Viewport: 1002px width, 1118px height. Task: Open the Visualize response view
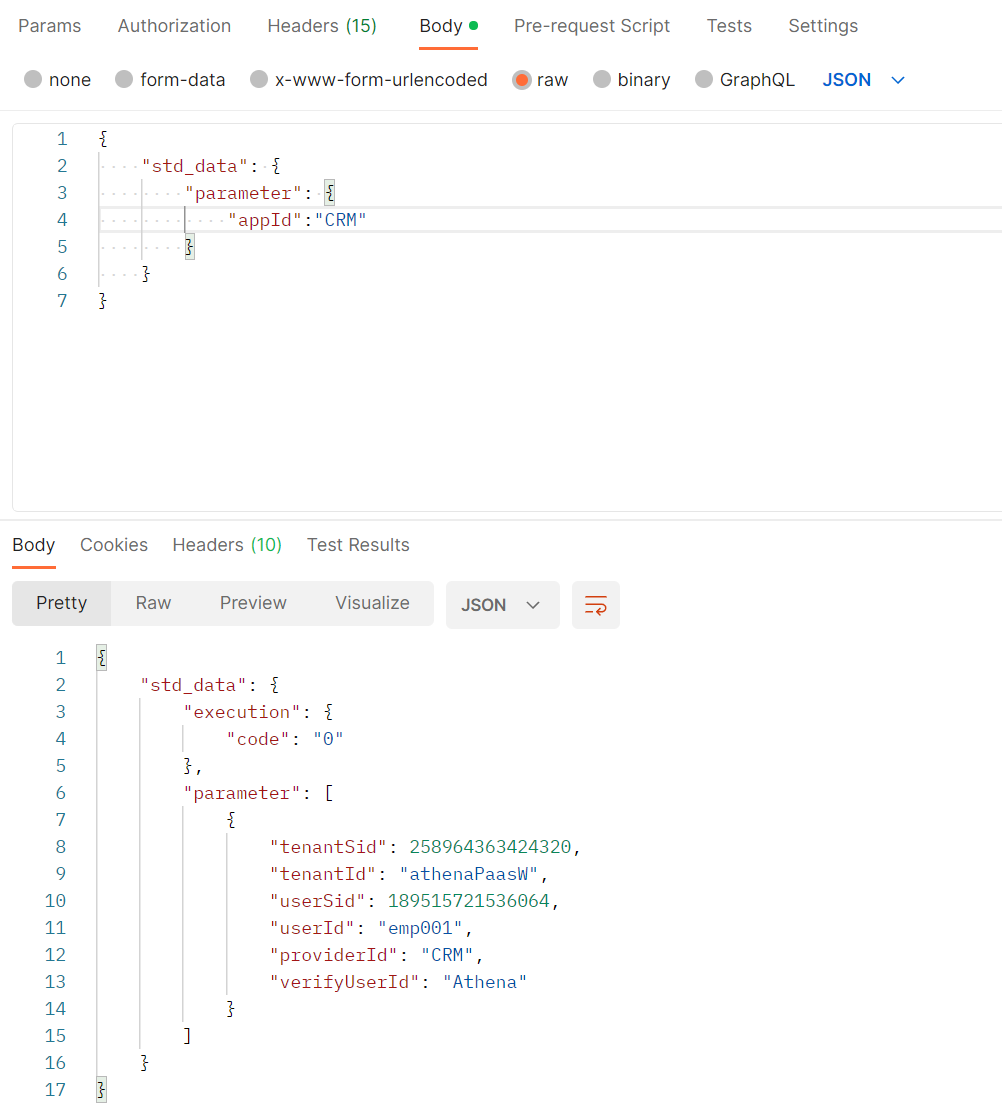point(372,603)
